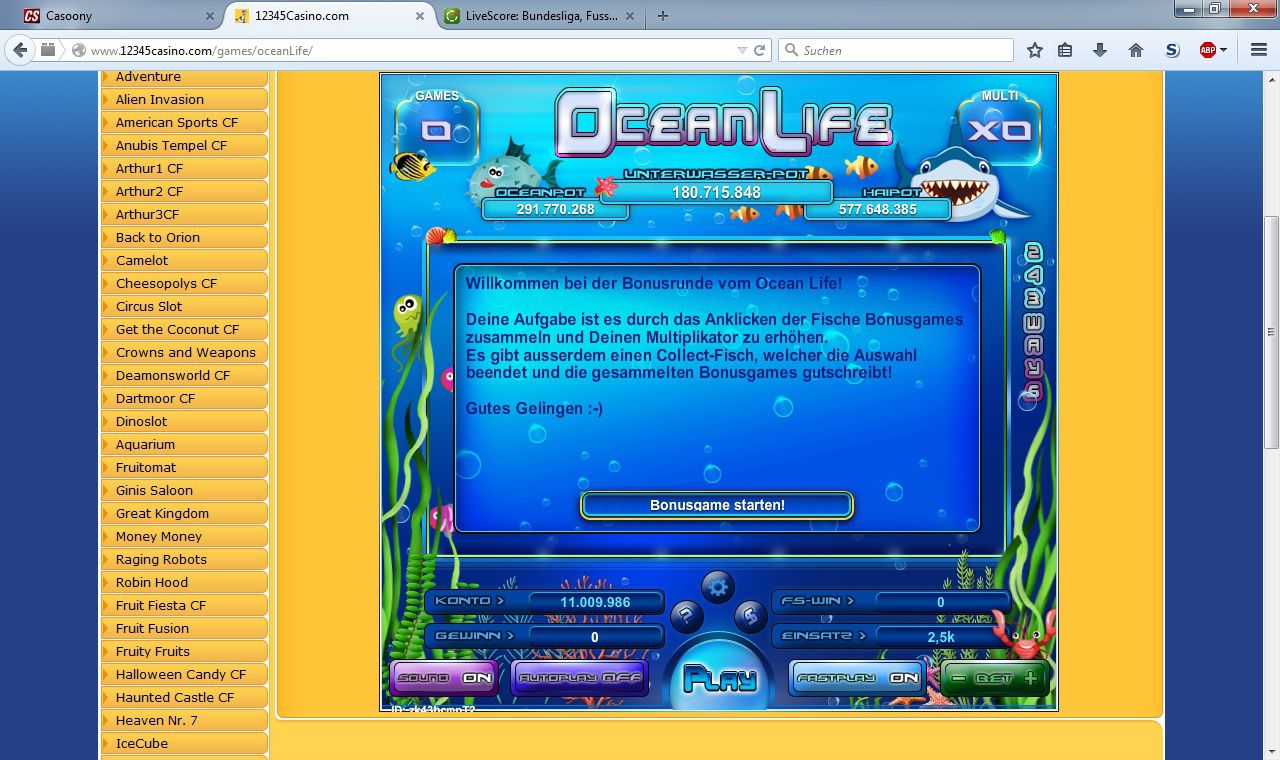Open Money Money game
Viewport: 1280px width, 760px height.
pyautogui.click(x=185, y=536)
